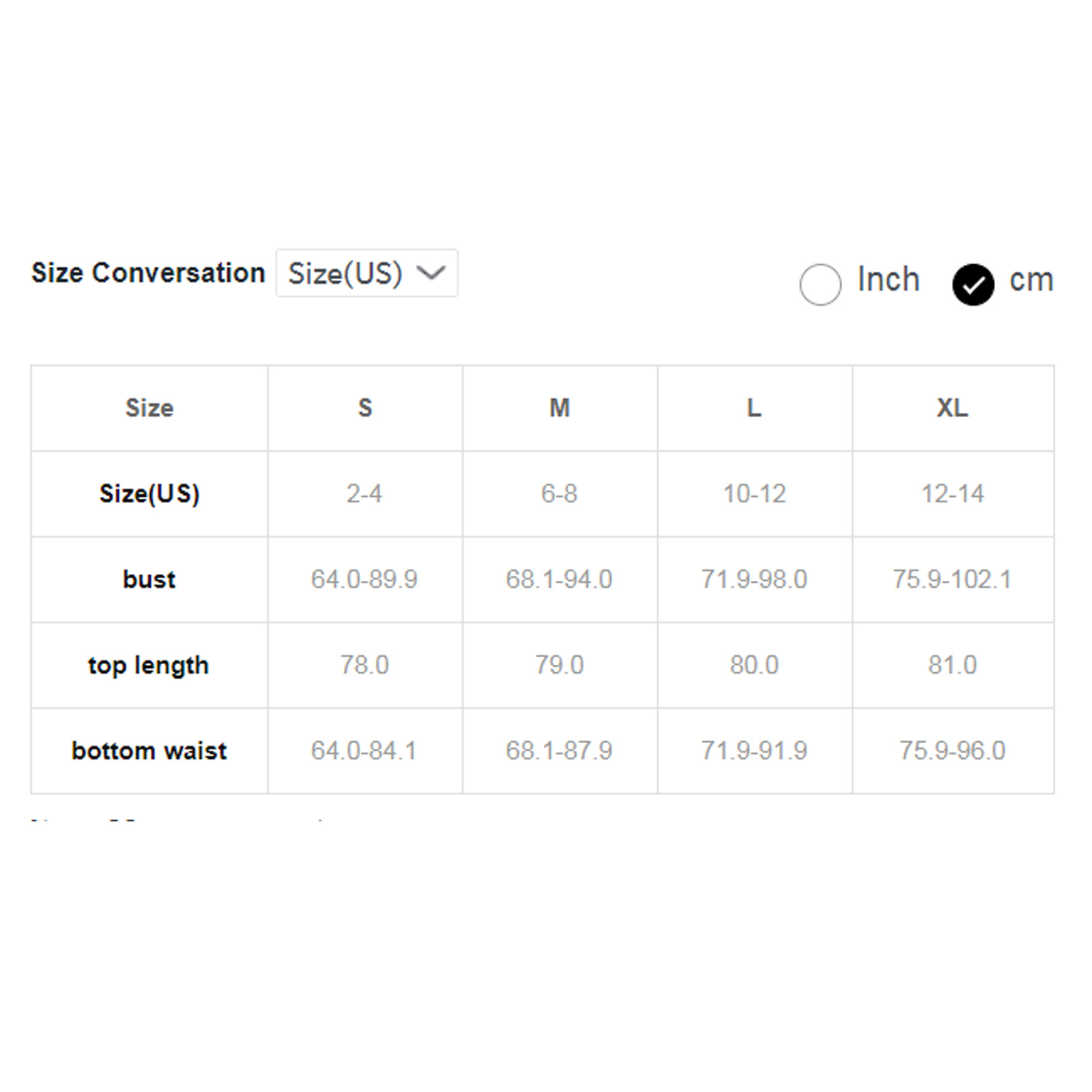Click the bust row label
Viewport: 1092px width, 1092px height.
149,579
